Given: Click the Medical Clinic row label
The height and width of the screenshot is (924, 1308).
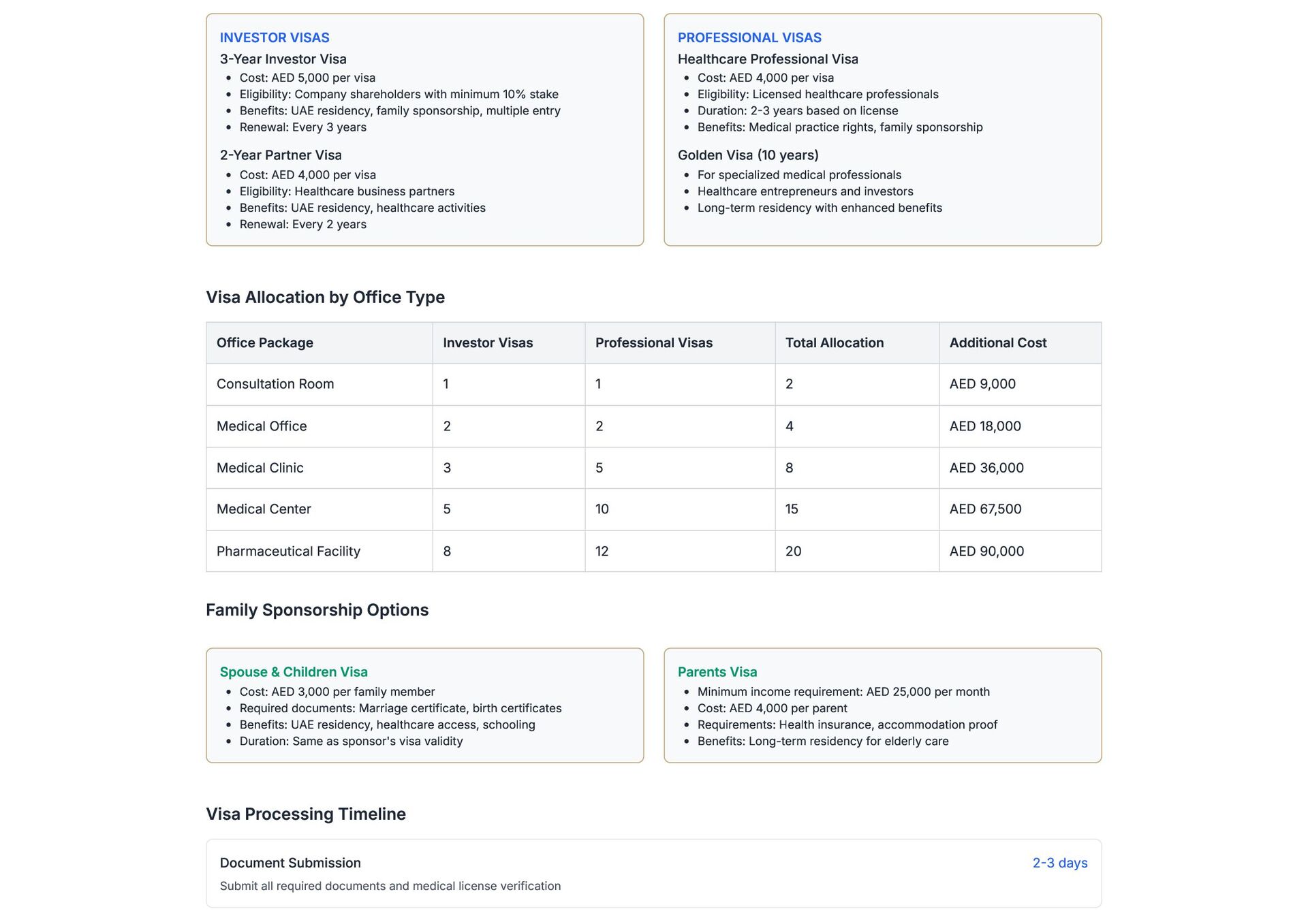Looking at the screenshot, I should pyautogui.click(x=260, y=468).
